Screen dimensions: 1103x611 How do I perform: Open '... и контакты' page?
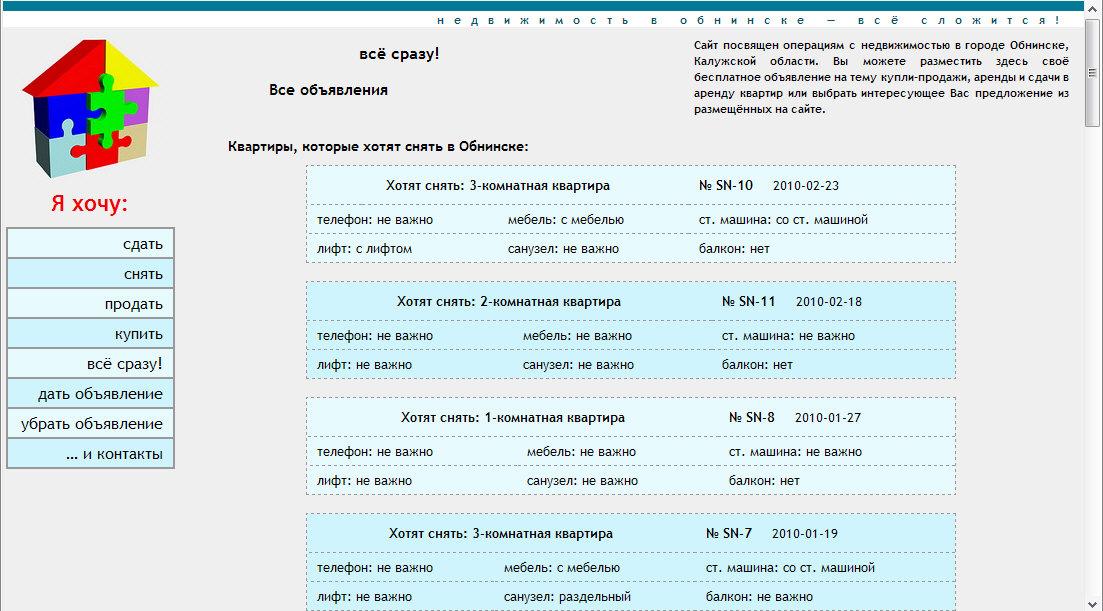pos(90,454)
